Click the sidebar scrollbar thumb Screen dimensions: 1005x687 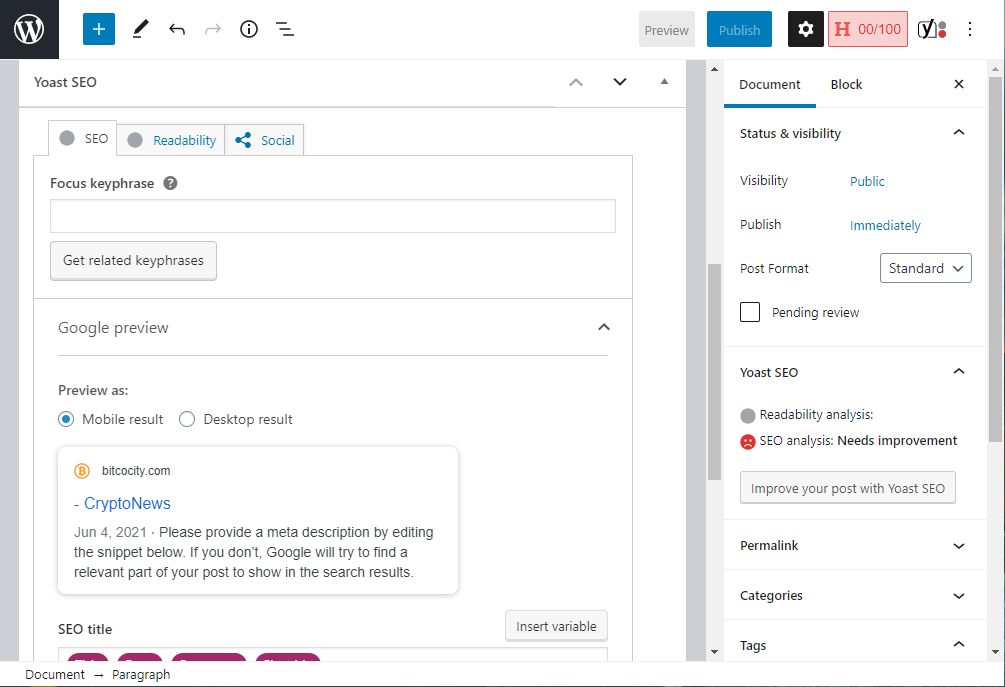click(x=995, y=260)
